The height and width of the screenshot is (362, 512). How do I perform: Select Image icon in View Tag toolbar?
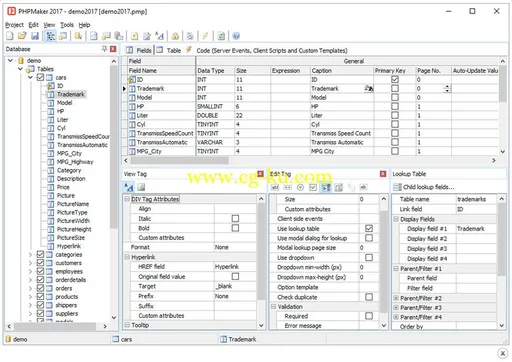pyautogui.click(x=141, y=187)
